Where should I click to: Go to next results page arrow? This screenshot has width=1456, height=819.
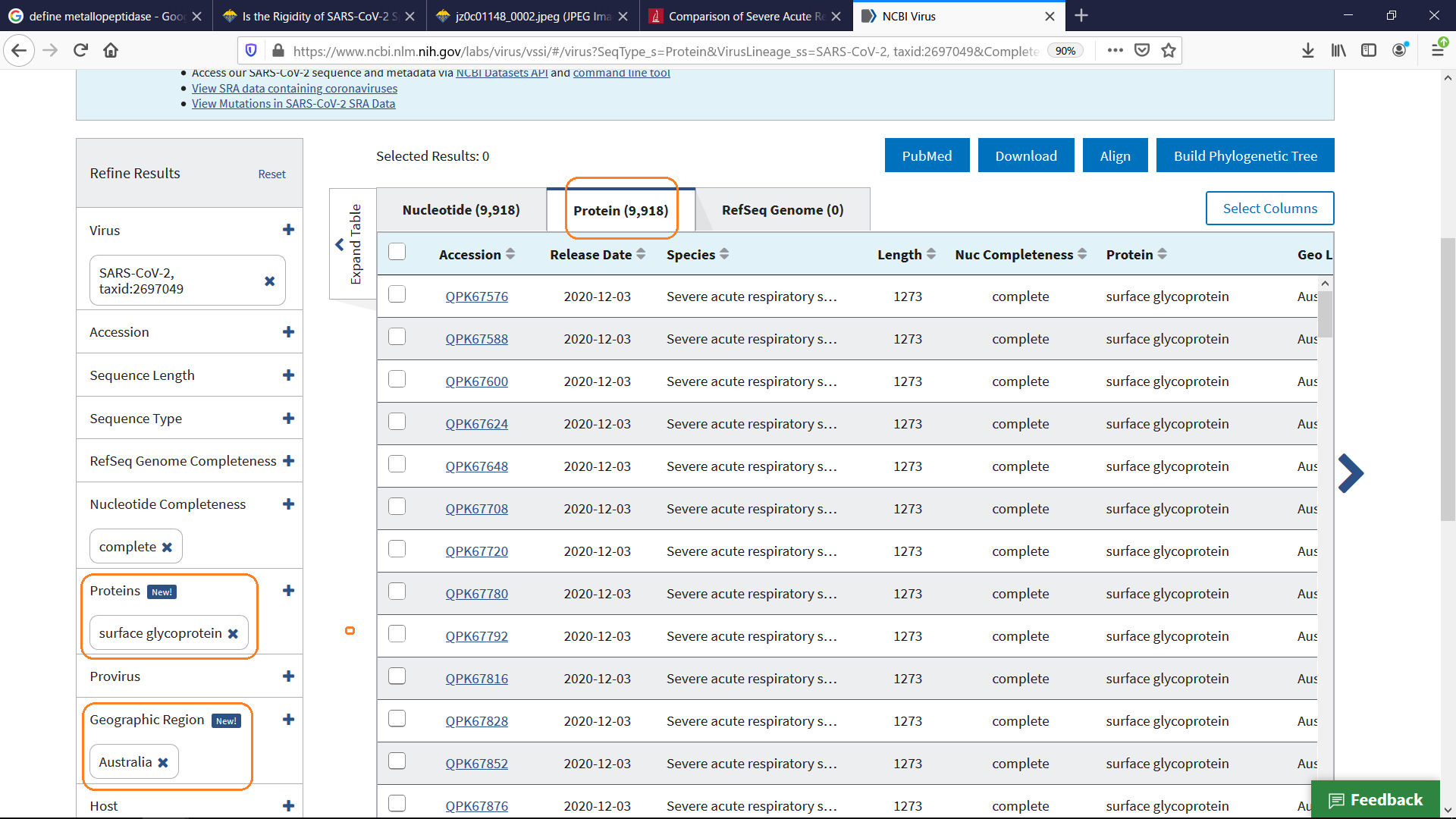pos(1351,474)
